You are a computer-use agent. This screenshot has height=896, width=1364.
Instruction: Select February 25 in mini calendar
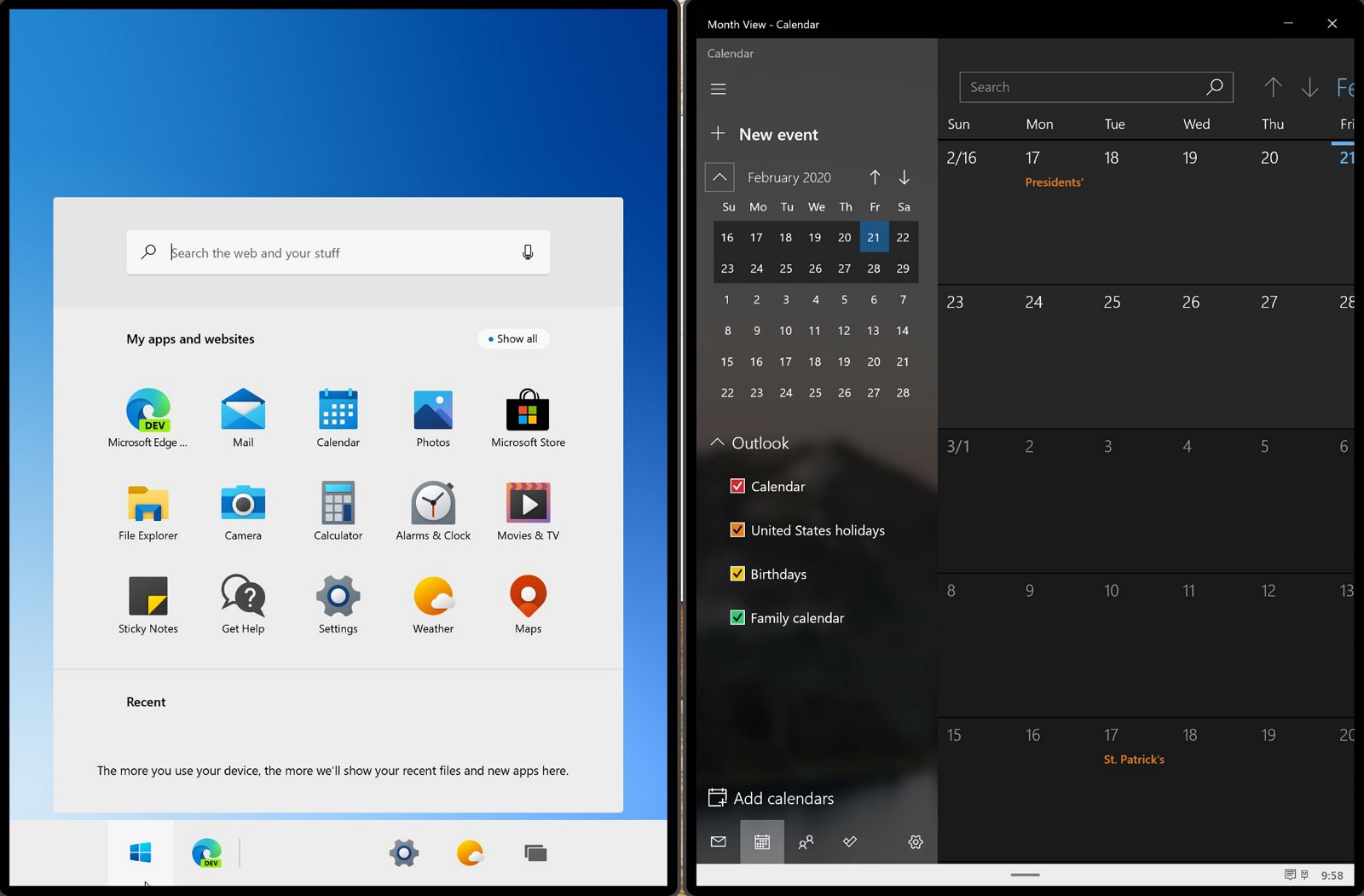(x=786, y=269)
